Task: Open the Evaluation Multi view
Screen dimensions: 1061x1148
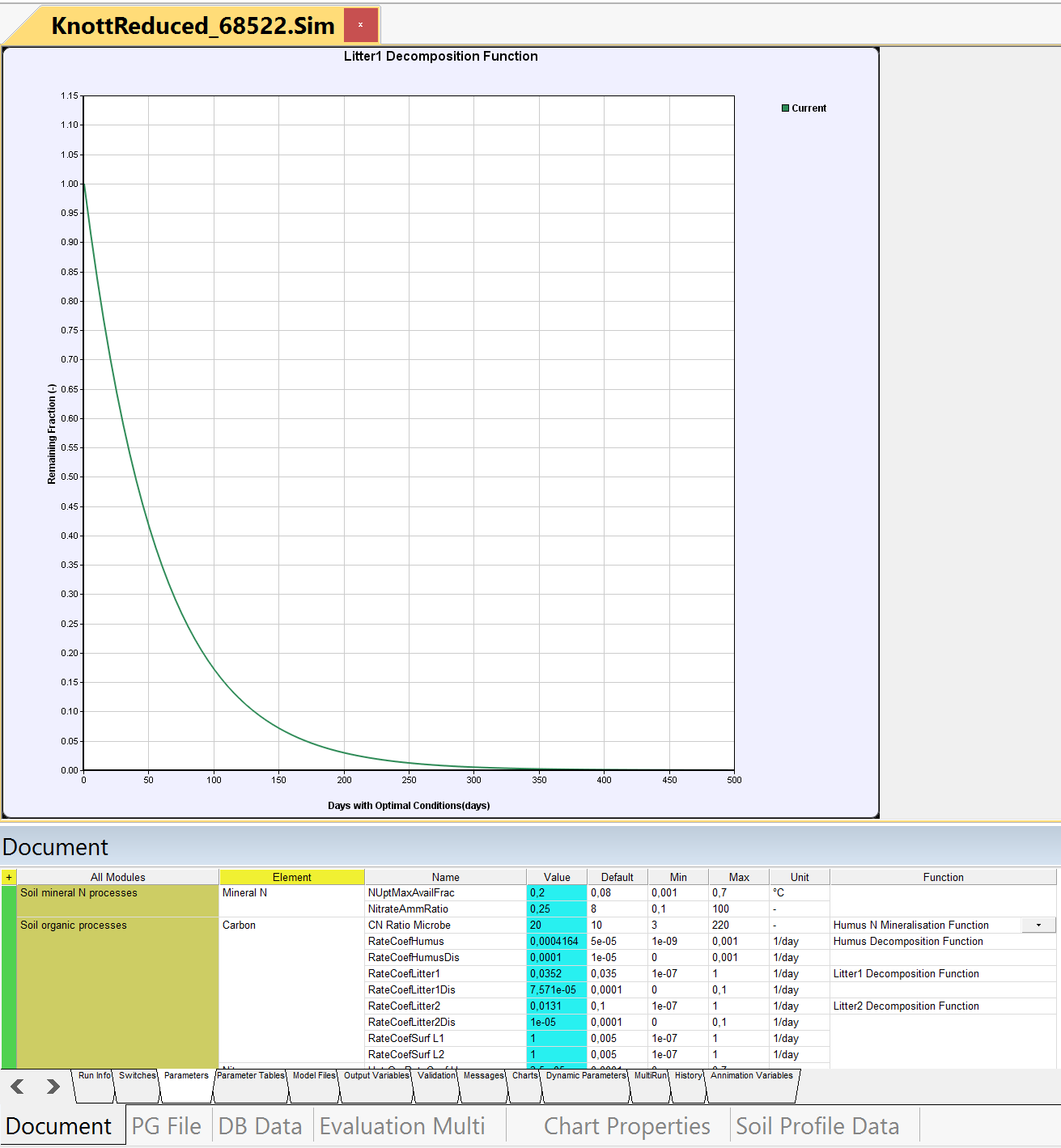Action: 402,1125
